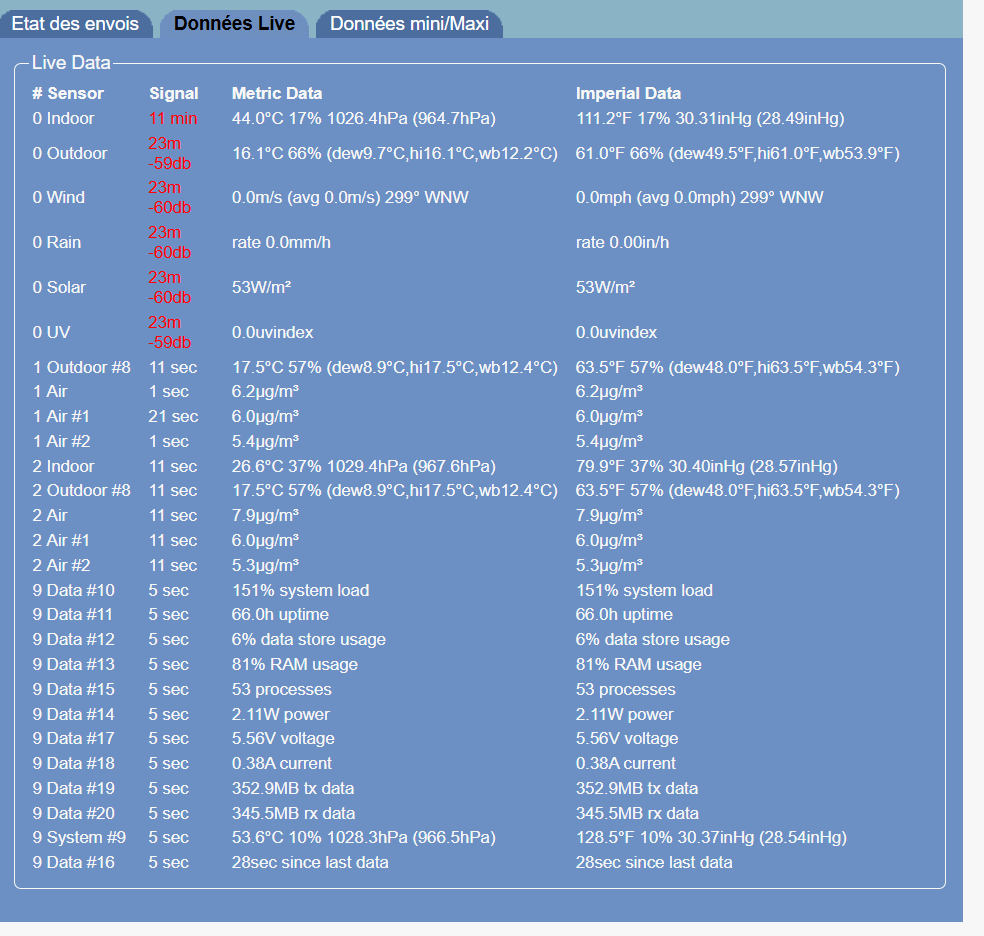Click "6% data store usage" in Metric column
This screenshot has height=936, width=984.
point(309,640)
